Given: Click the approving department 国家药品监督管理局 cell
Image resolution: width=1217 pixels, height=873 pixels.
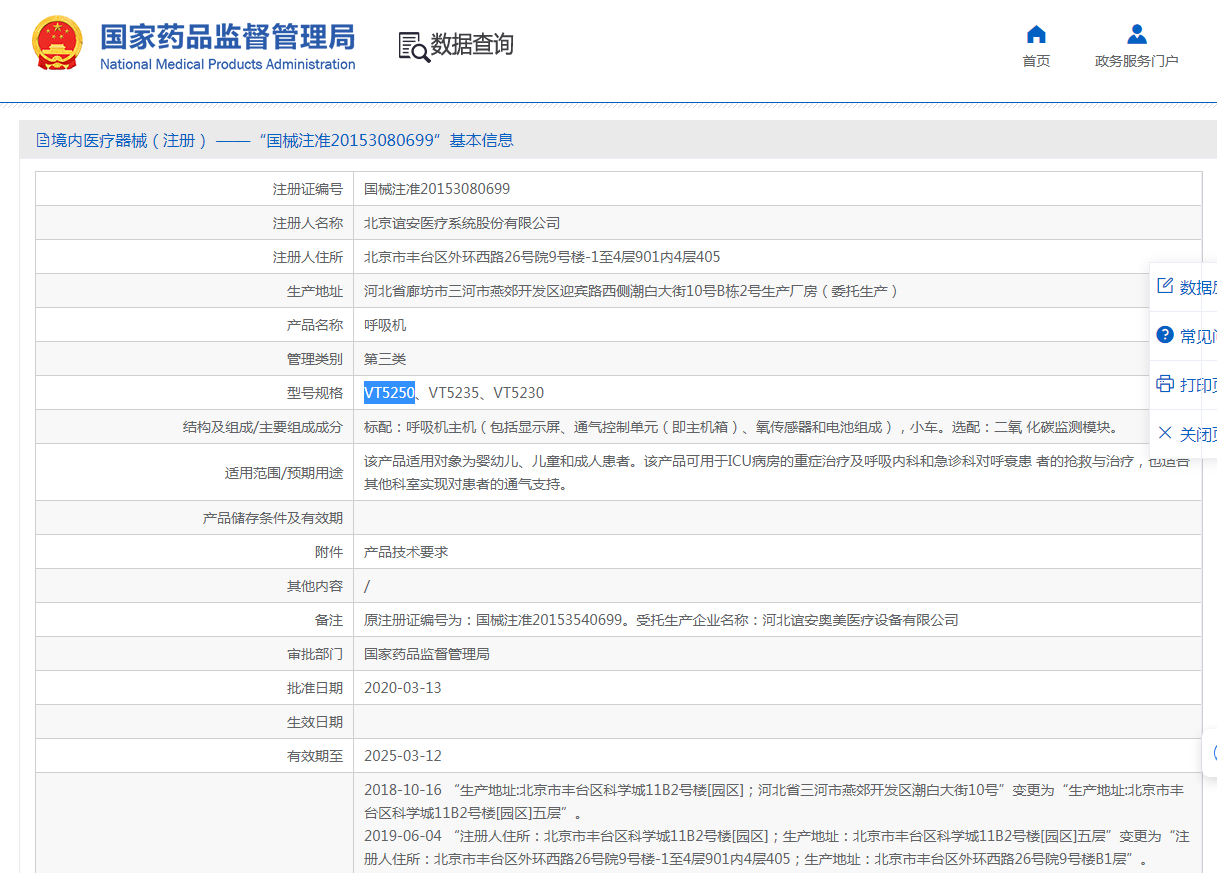Looking at the screenshot, I should tap(427, 654).
